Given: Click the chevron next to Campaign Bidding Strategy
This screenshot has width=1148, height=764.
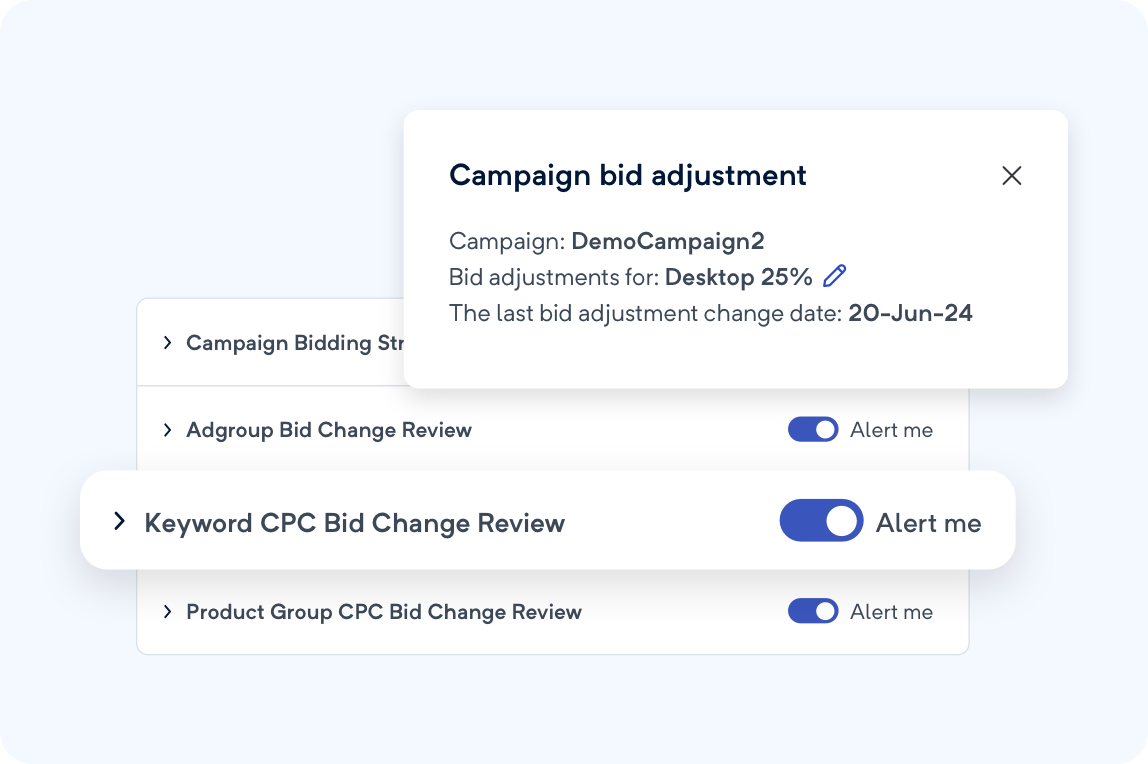Looking at the screenshot, I should click(x=166, y=342).
